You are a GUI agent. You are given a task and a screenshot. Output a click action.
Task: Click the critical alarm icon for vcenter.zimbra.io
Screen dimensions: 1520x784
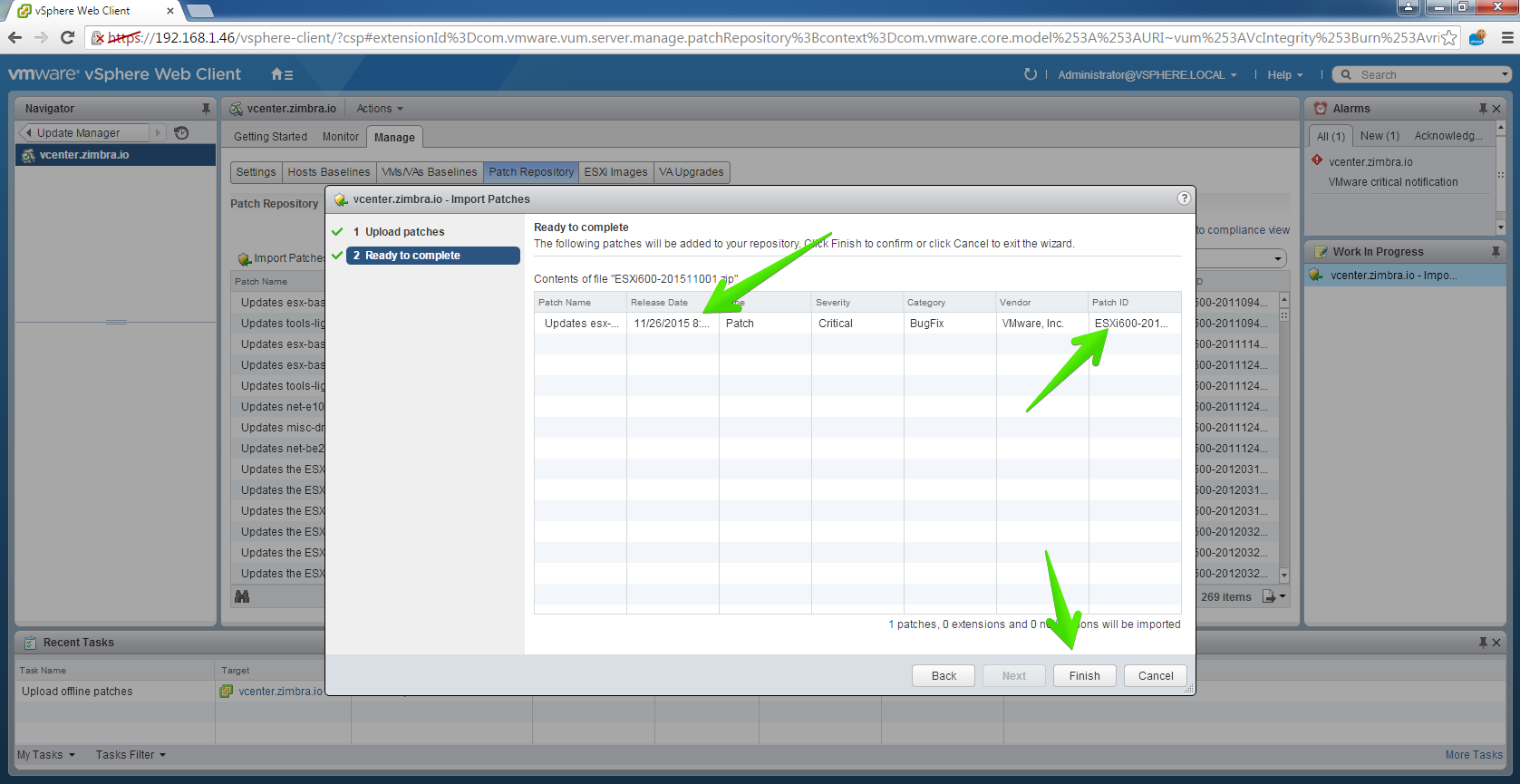click(x=1317, y=160)
